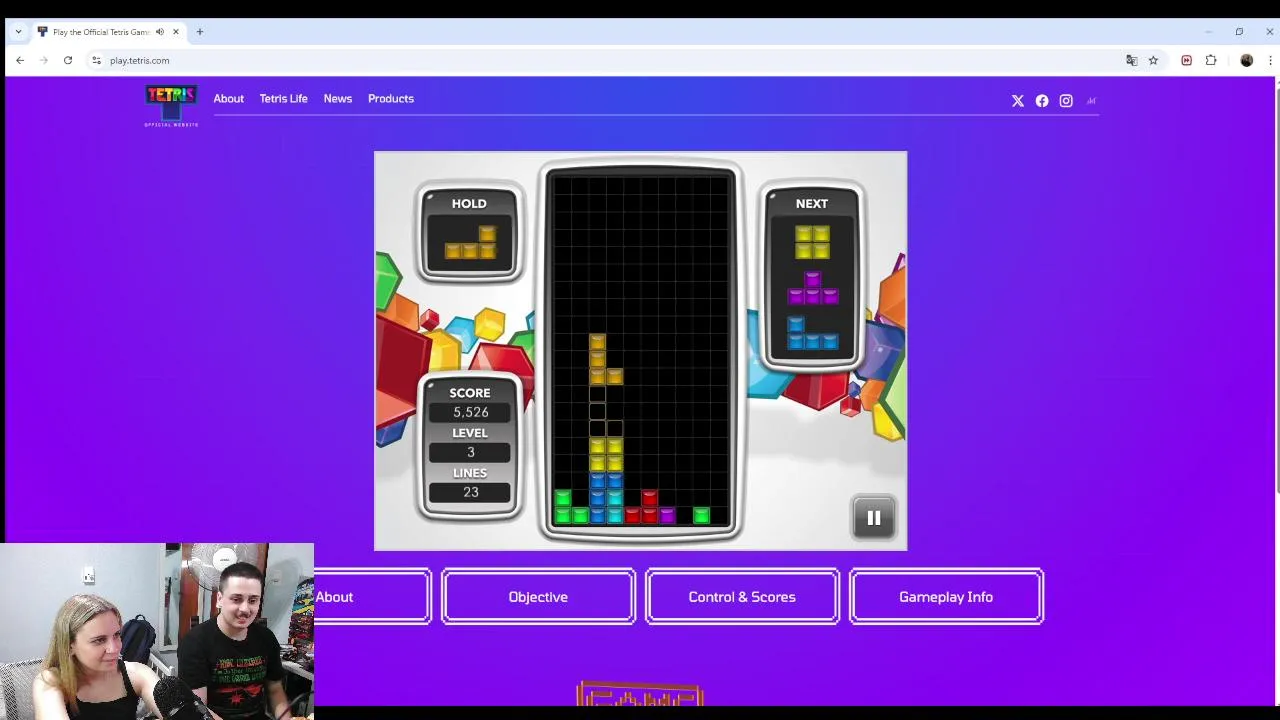Viewport: 1280px width, 720px height.
Task: Open a new tab with plus button
Action: [x=200, y=32]
